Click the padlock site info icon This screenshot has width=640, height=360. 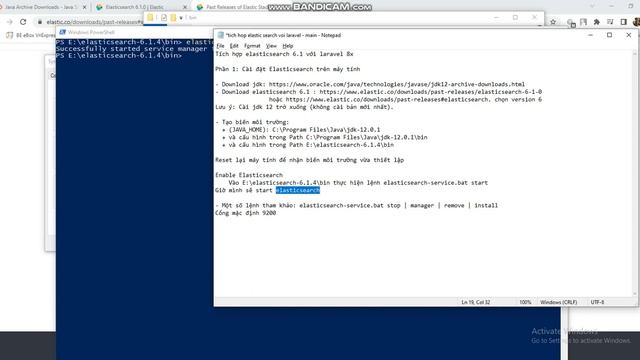(40, 22)
